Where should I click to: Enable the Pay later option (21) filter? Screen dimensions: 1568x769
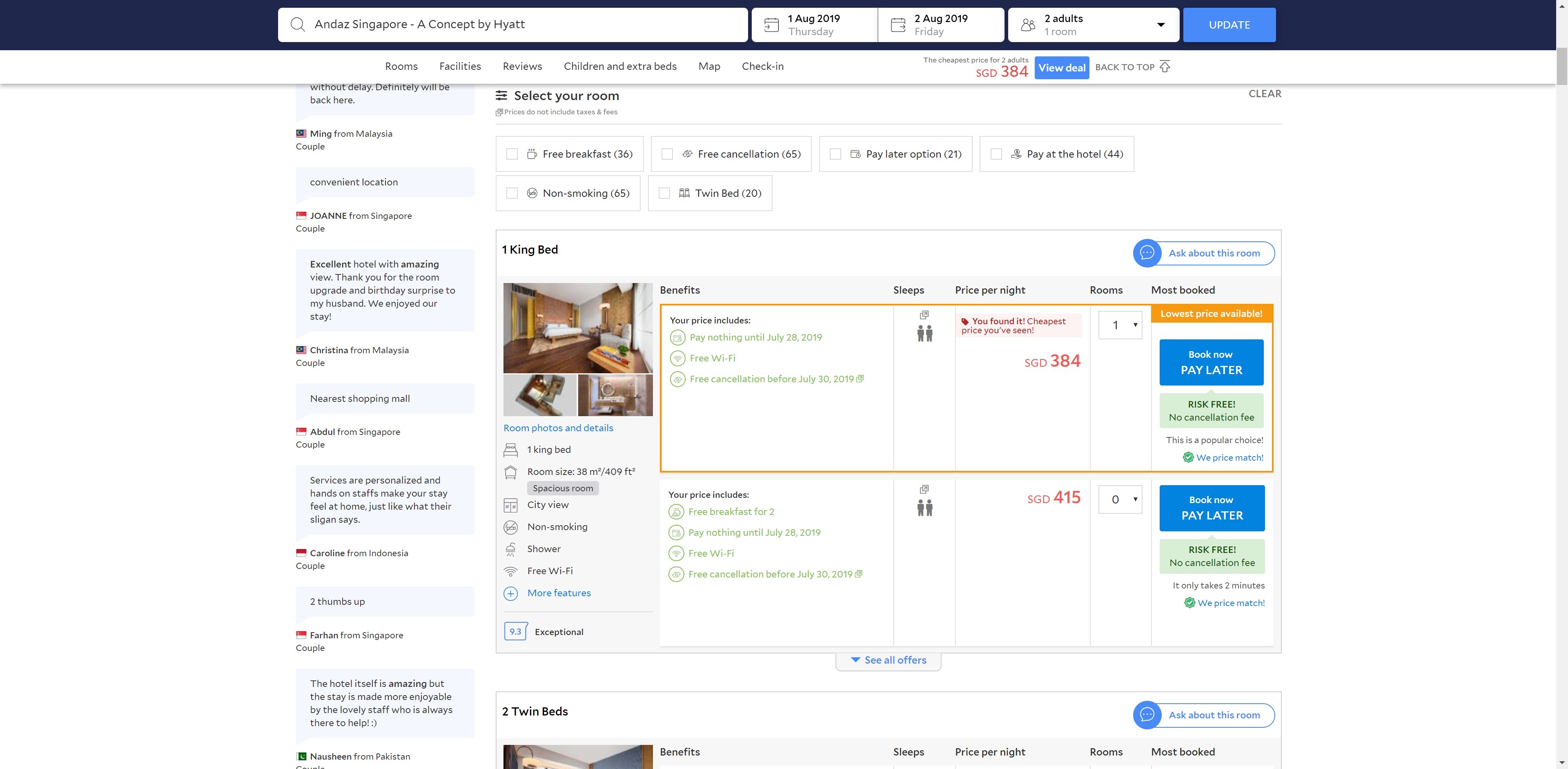(836, 154)
